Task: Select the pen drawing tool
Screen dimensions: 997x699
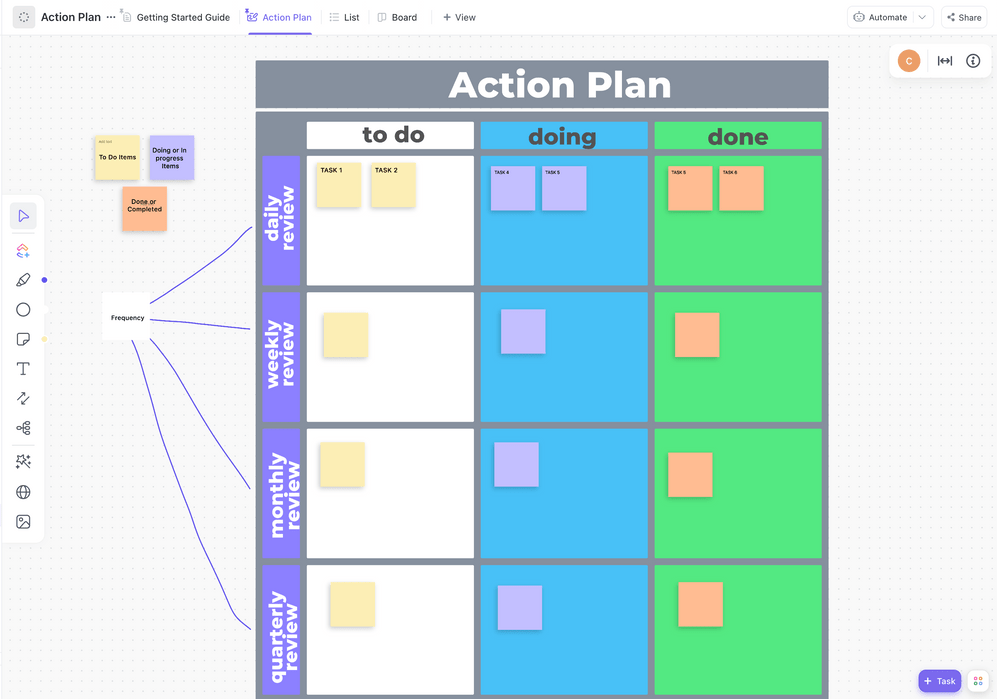Action: pyautogui.click(x=23, y=280)
